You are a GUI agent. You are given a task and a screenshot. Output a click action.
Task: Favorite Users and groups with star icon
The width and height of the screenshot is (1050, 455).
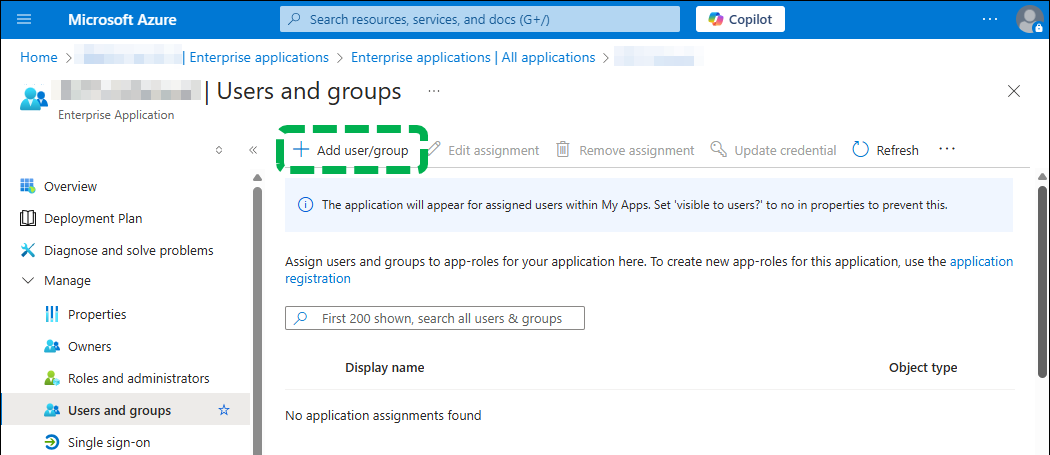click(224, 410)
